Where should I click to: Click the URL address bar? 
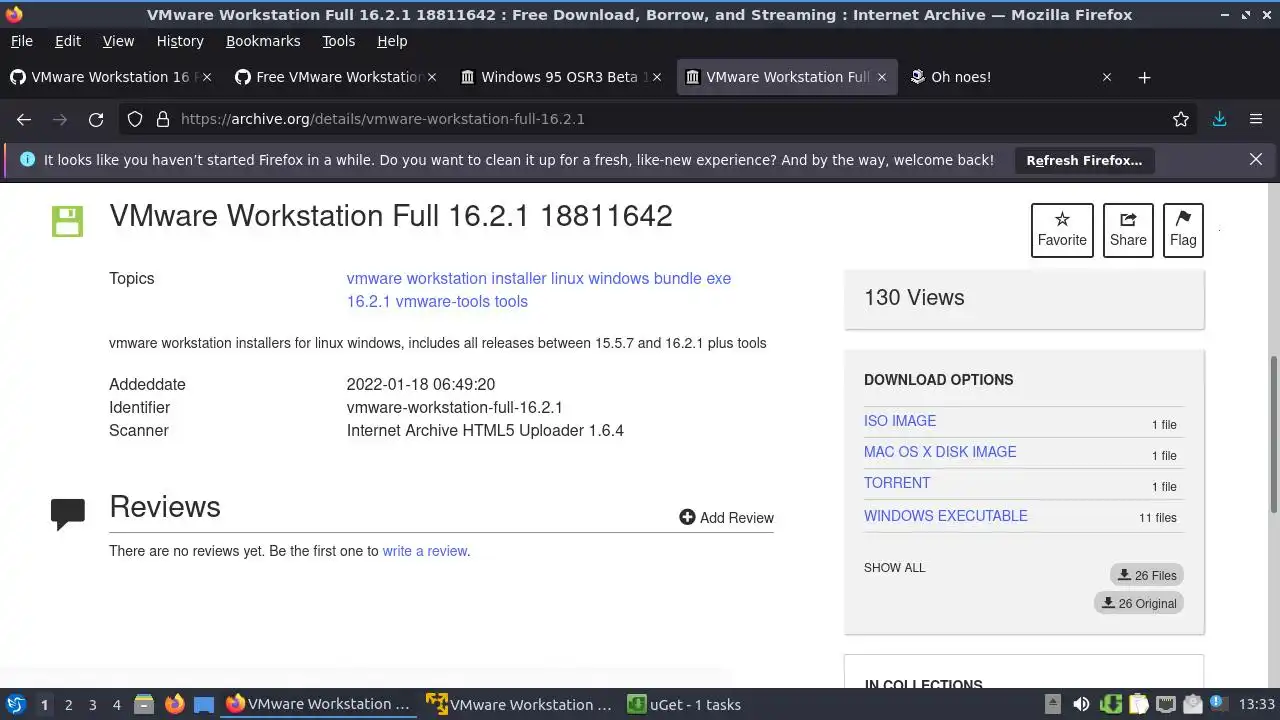point(660,119)
